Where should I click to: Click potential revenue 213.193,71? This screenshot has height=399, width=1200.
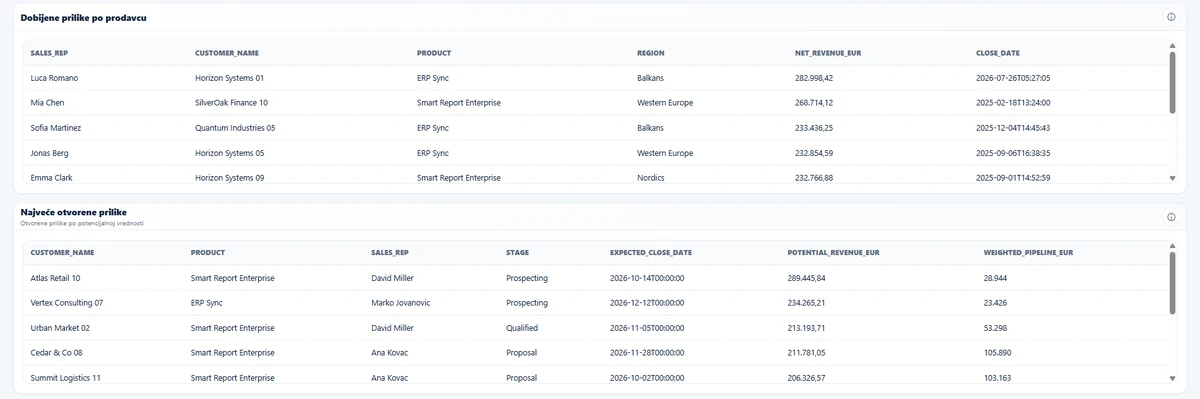pos(807,328)
